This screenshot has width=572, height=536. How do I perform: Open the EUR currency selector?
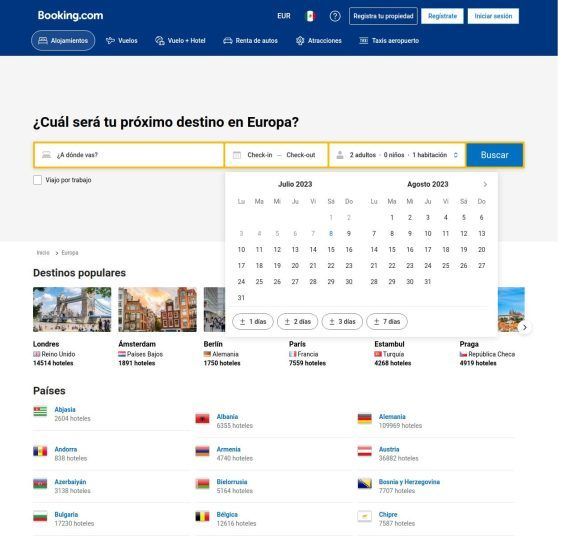[284, 16]
